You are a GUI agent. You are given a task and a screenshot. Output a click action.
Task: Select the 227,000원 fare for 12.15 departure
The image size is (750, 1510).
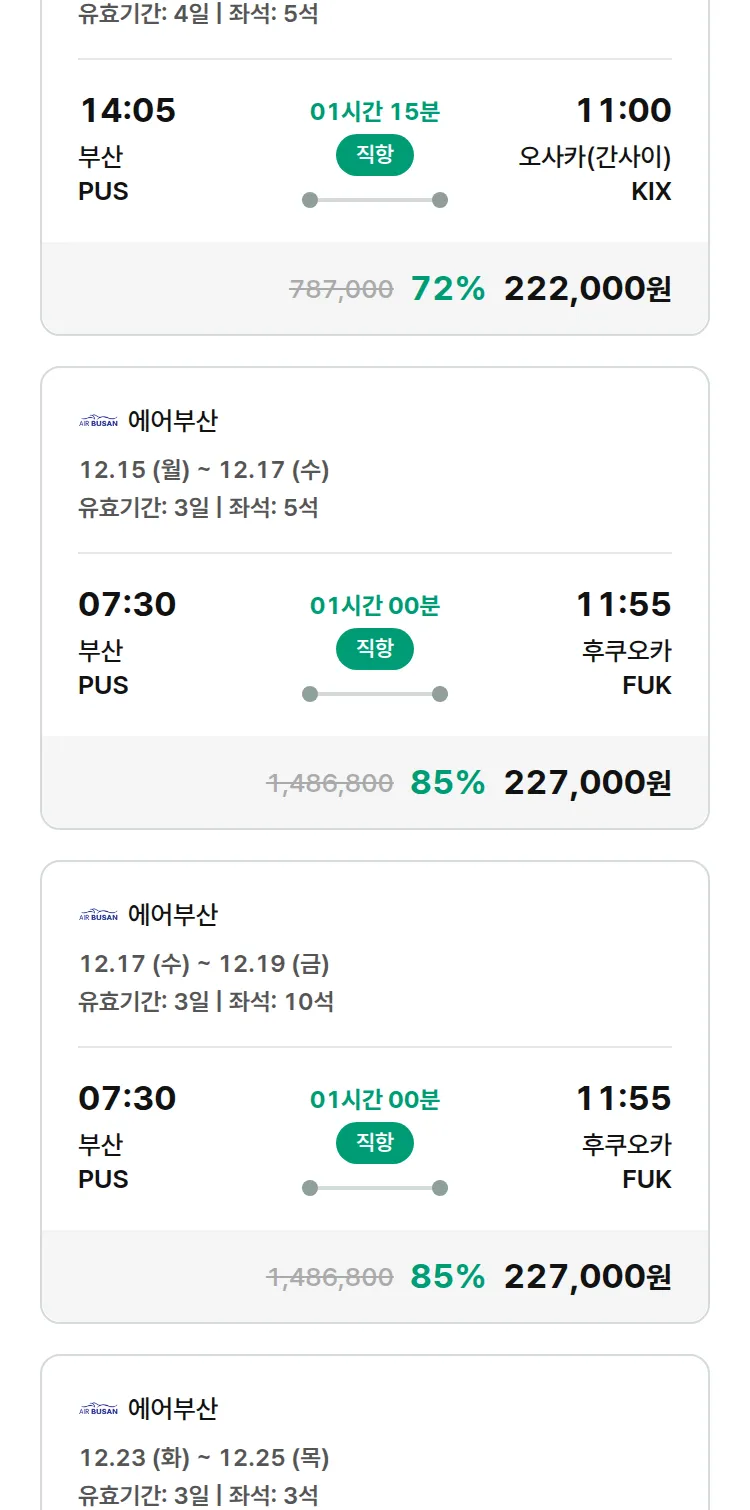(x=587, y=783)
